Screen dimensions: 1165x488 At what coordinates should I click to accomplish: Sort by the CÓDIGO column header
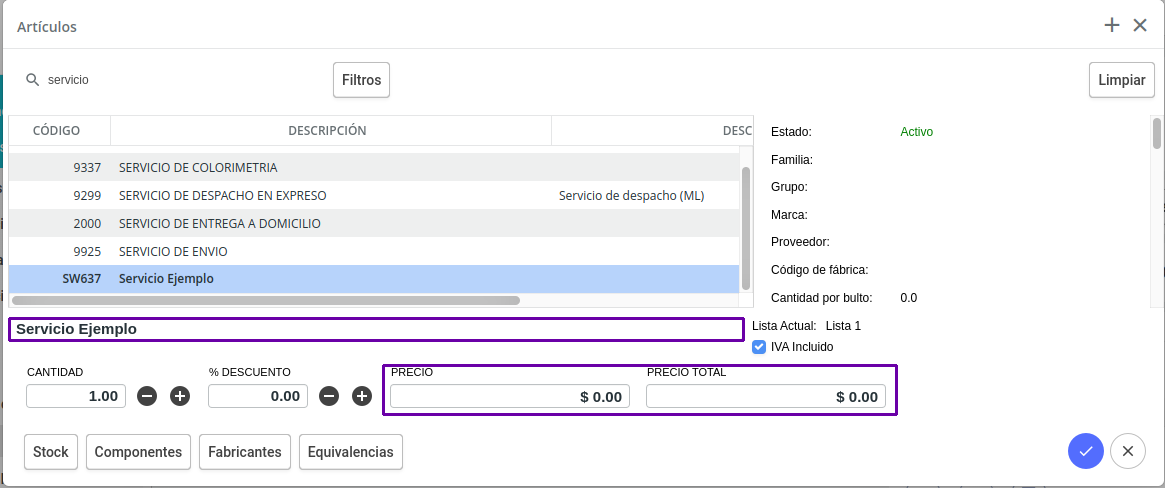point(56,131)
